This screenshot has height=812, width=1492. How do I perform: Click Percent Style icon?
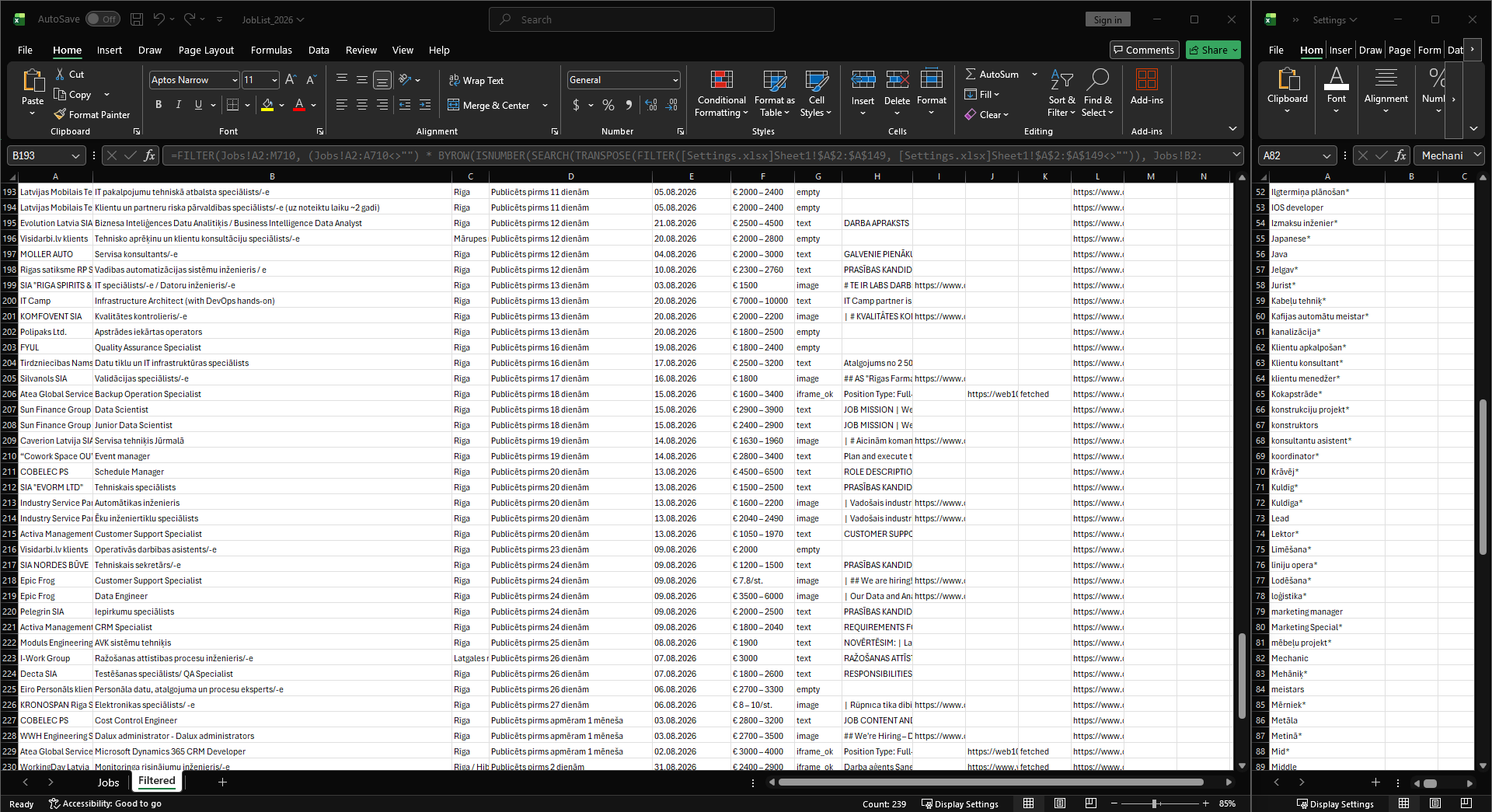click(x=608, y=105)
